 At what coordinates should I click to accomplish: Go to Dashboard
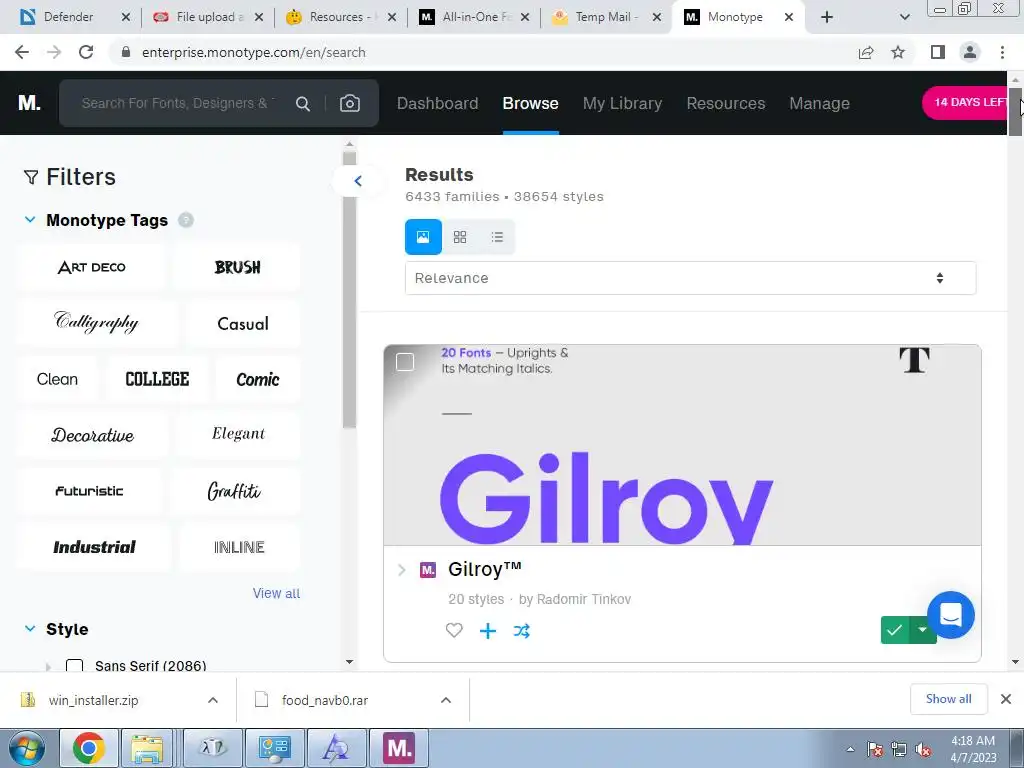click(438, 103)
